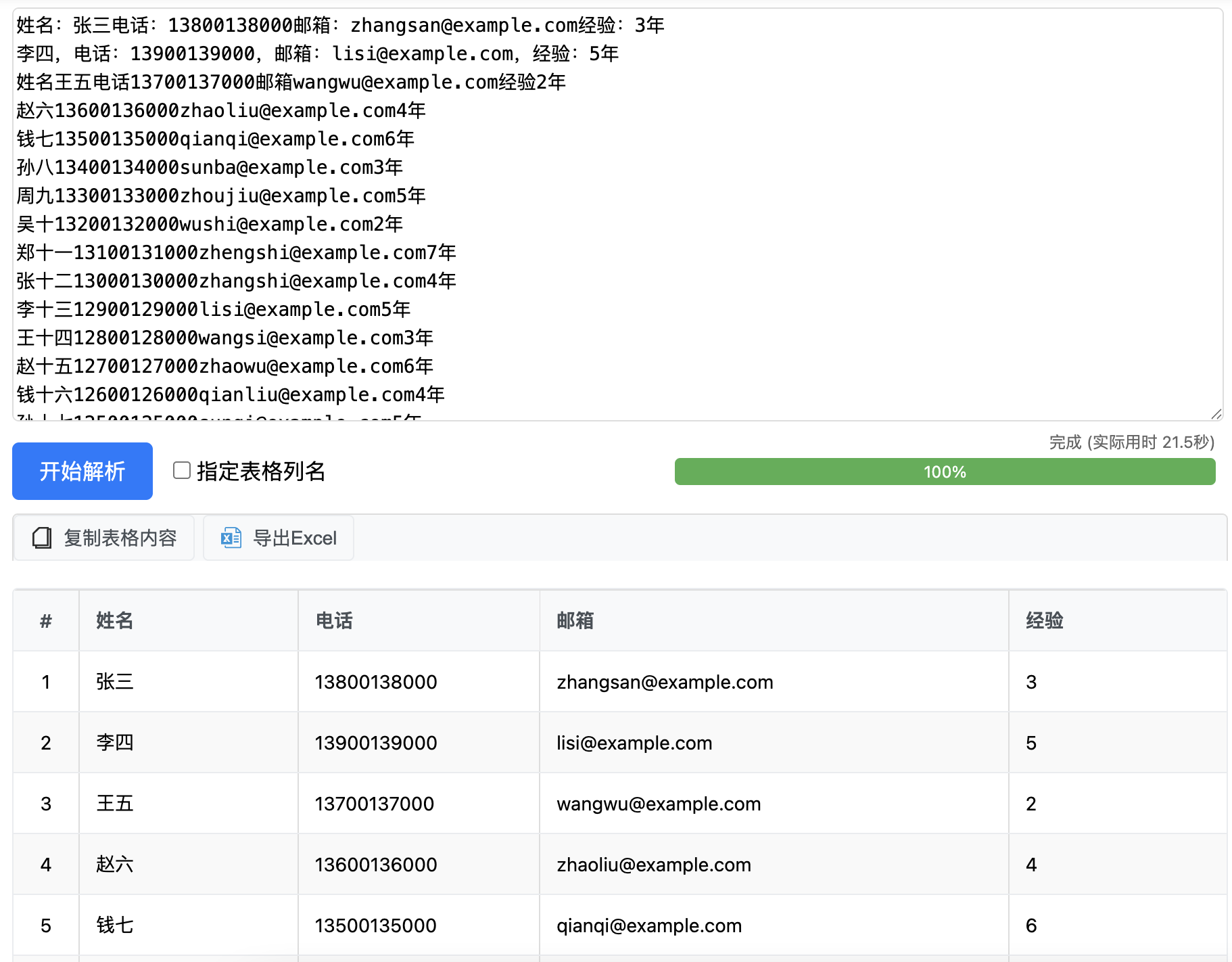Click the 导出Excel button label
Viewport: 1232px width, 962px height.
point(294,538)
